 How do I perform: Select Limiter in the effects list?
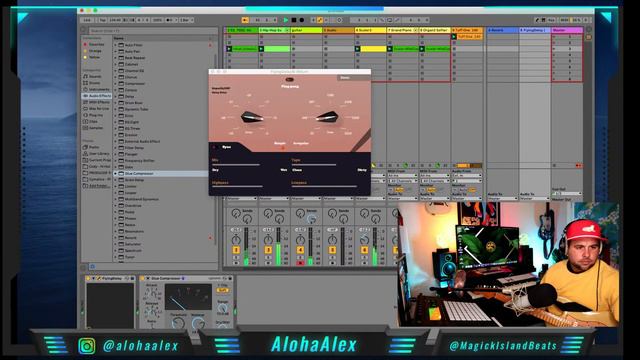131,186
